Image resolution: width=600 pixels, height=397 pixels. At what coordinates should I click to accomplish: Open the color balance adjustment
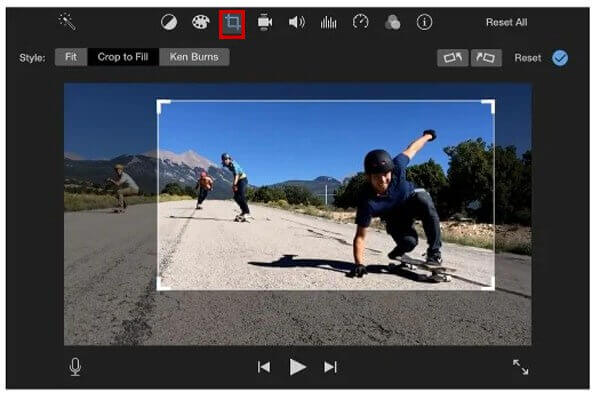click(169, 22)
